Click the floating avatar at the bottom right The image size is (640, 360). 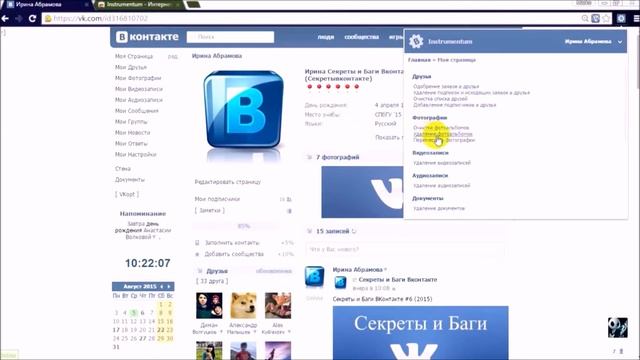(618, 327)
